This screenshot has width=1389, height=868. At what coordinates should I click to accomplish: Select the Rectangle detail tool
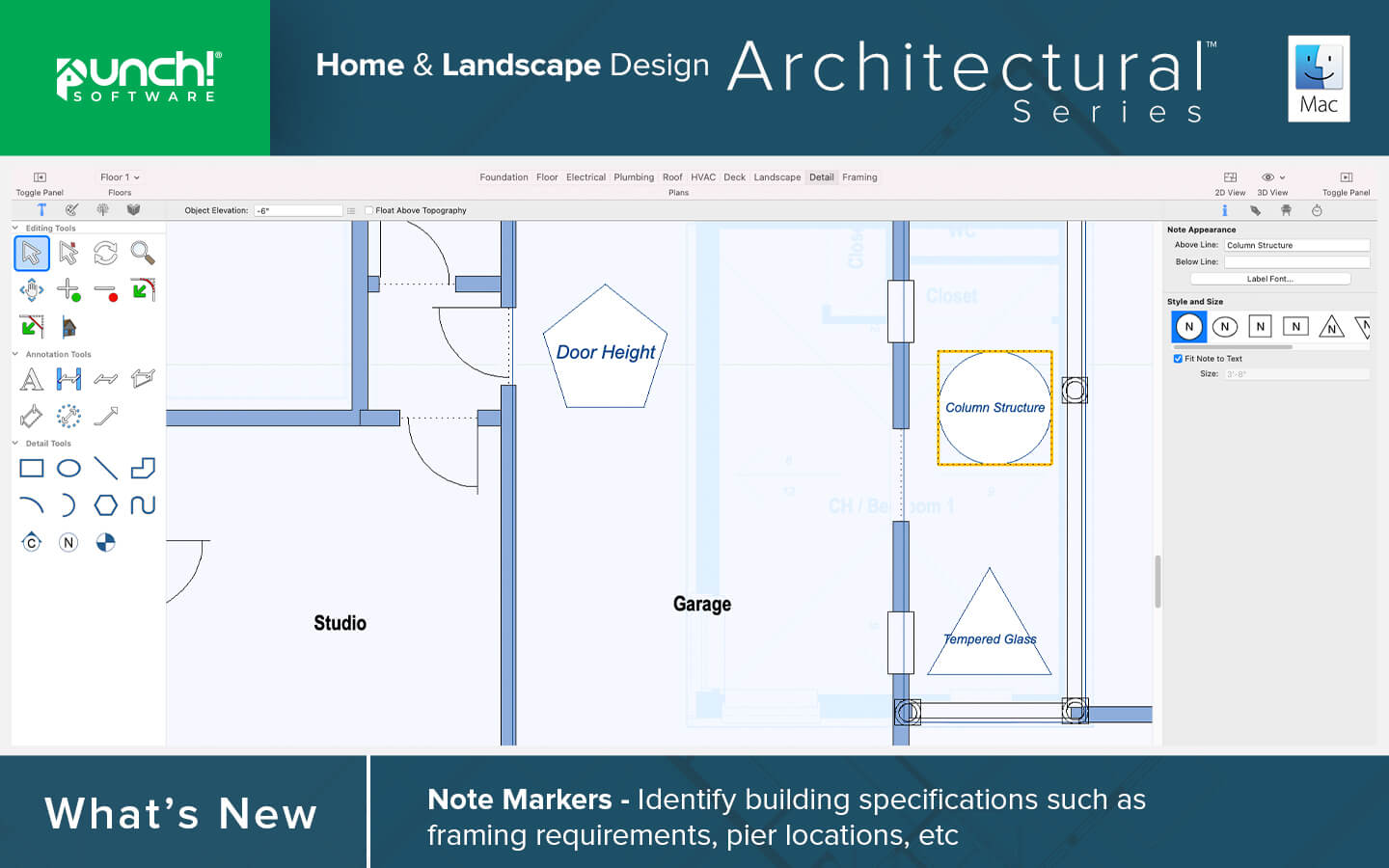tap(32, 469)
